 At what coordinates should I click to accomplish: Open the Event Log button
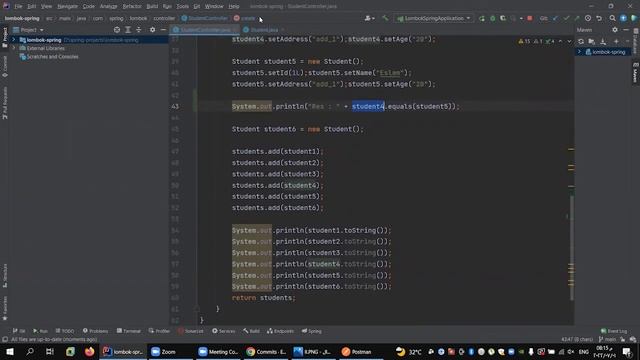coord(614,331)
